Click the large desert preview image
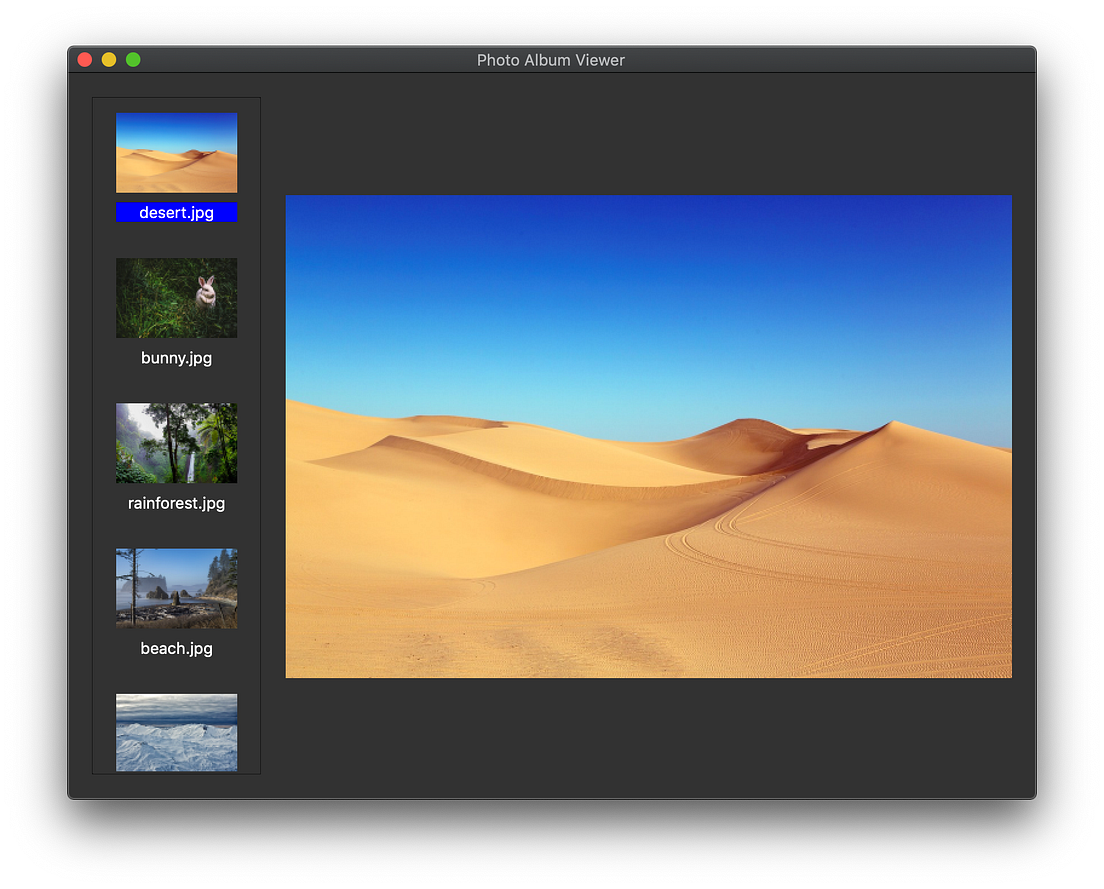The image size is (1104, 889). 649,436
